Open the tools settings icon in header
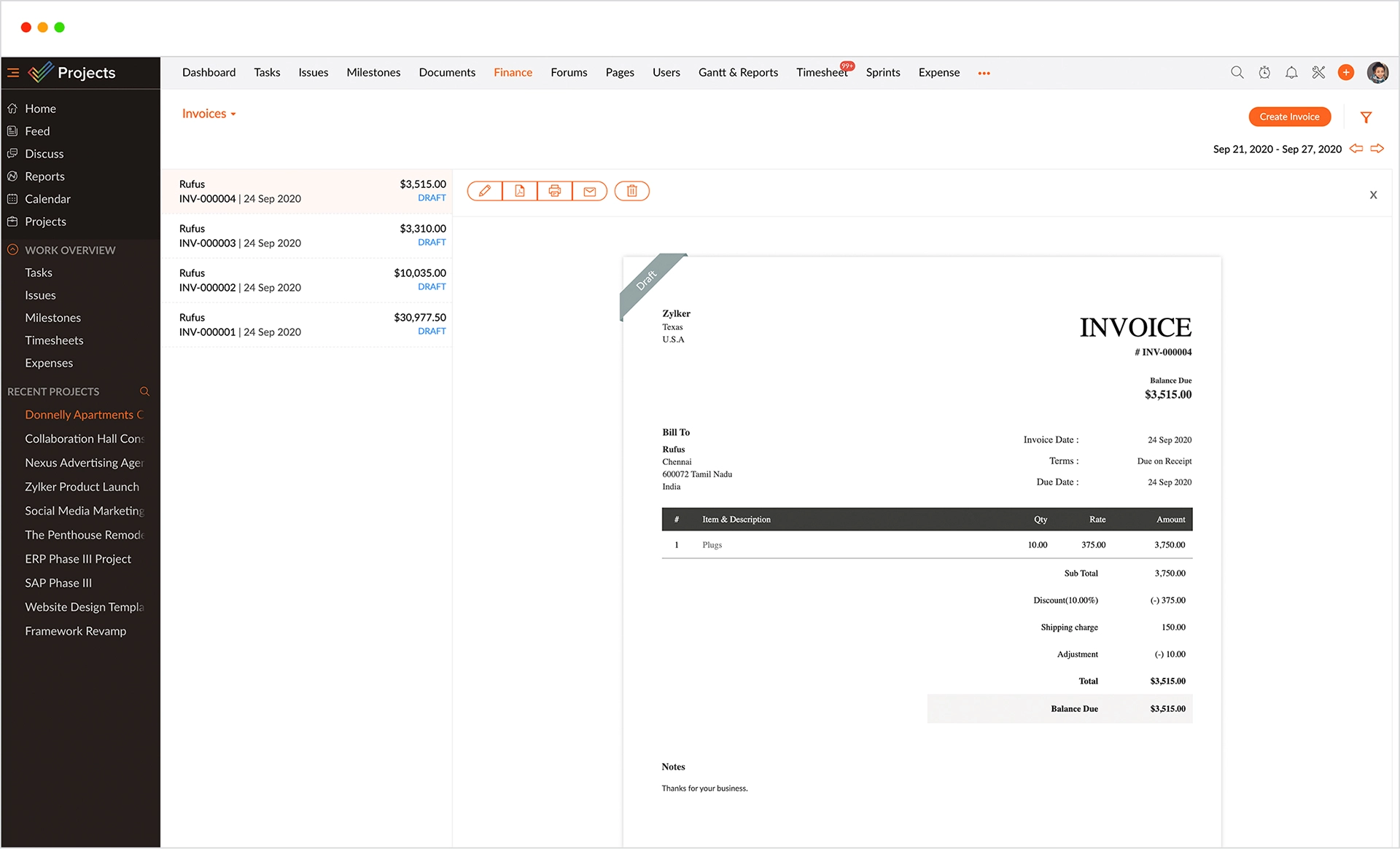The width and height of the screenshot is (1400, 849). click(x=1318, y=72)
